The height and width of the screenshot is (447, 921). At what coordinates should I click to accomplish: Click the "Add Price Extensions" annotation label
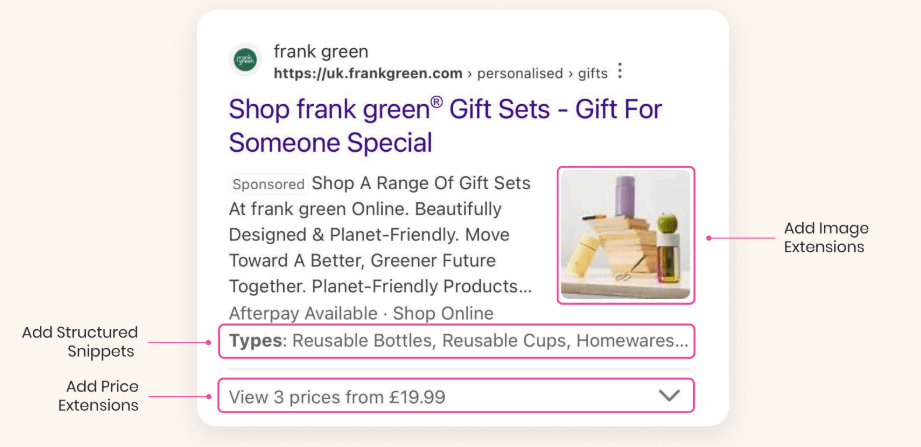coord(98,396)
